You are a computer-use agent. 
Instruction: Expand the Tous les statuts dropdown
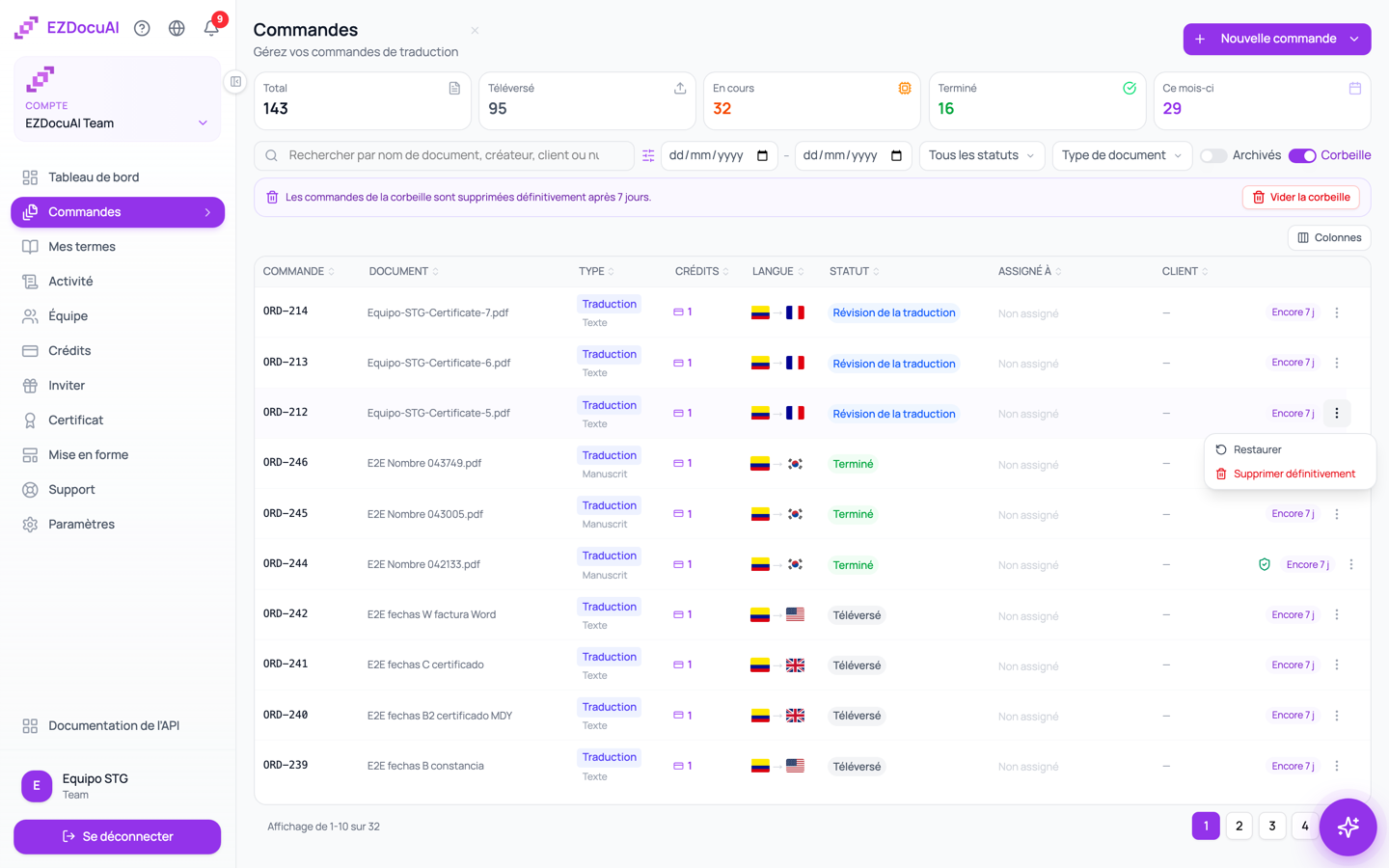982,155
